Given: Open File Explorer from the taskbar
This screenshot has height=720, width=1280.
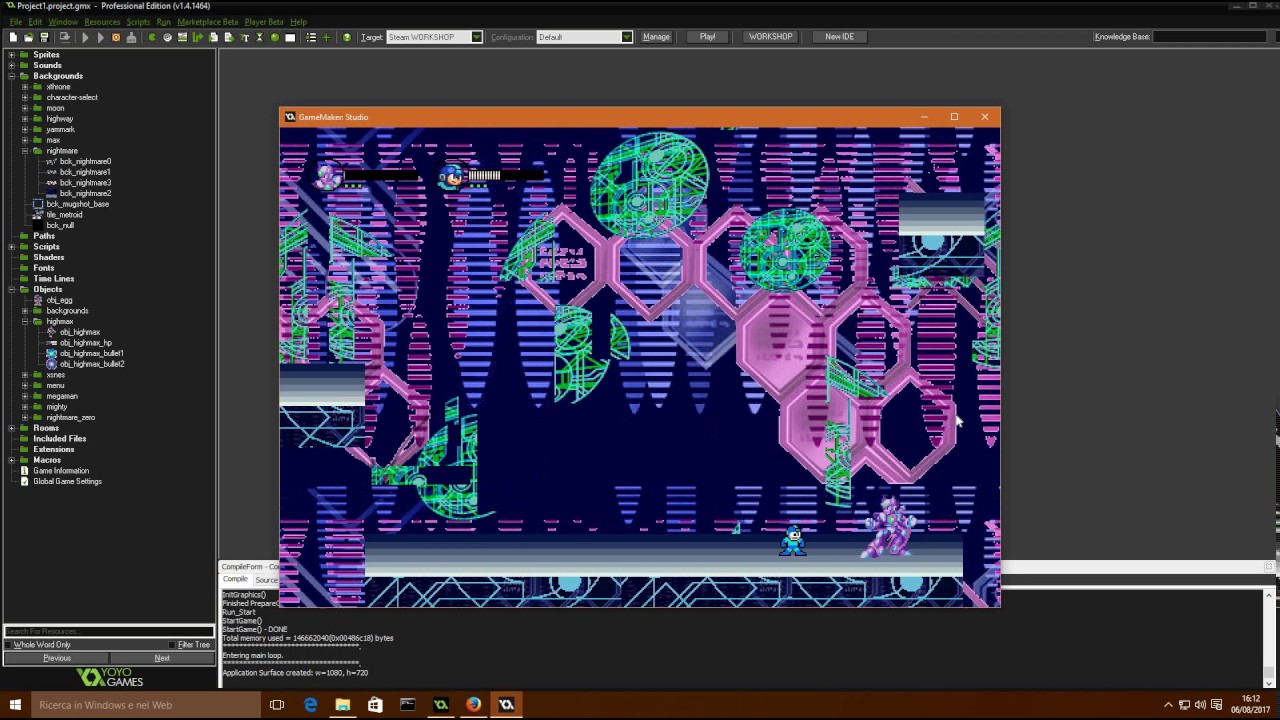Looking at the screenshot, I should tap(343, 705).
